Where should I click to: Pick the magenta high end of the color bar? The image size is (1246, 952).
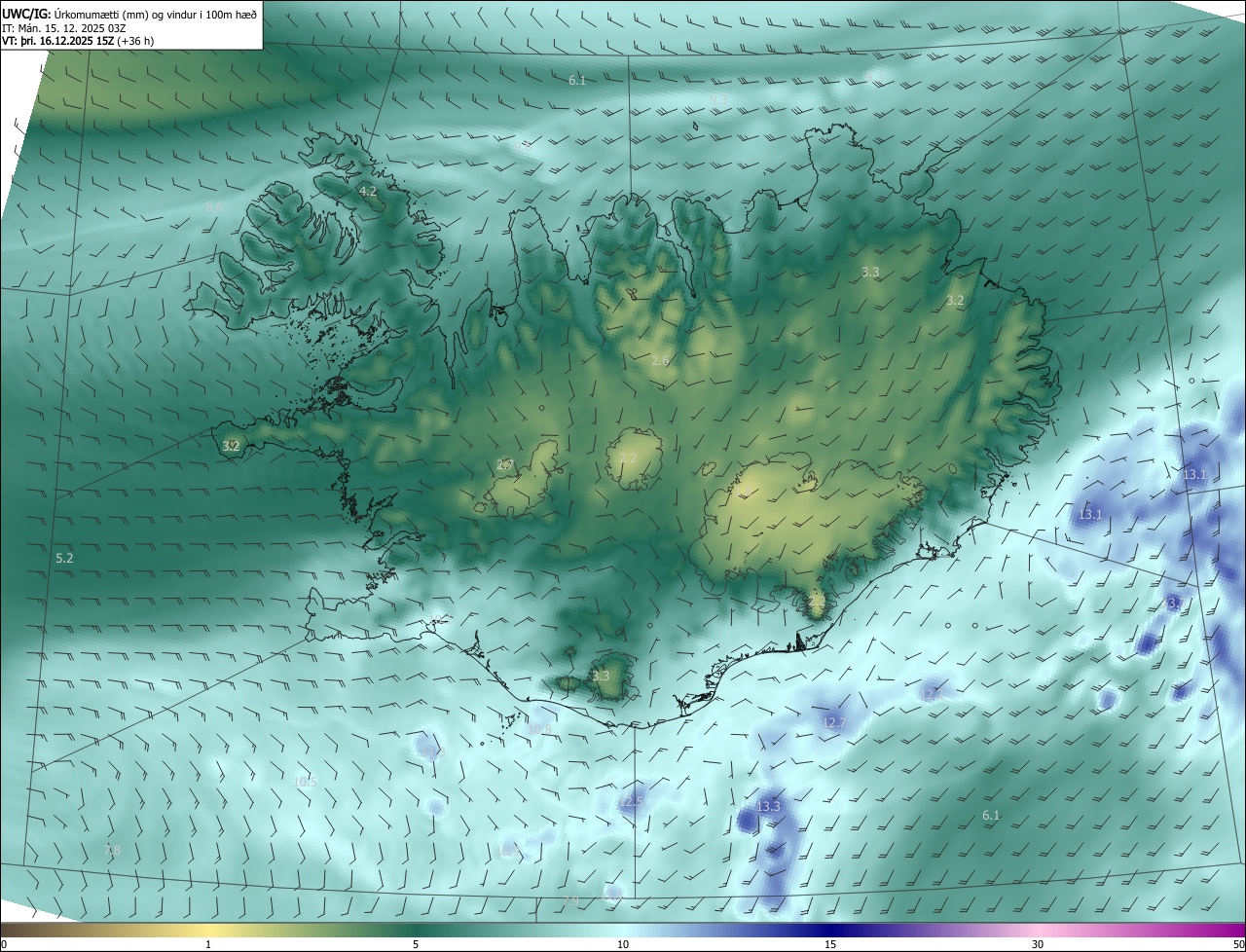pyautogui.click(x=1222, y=931)
